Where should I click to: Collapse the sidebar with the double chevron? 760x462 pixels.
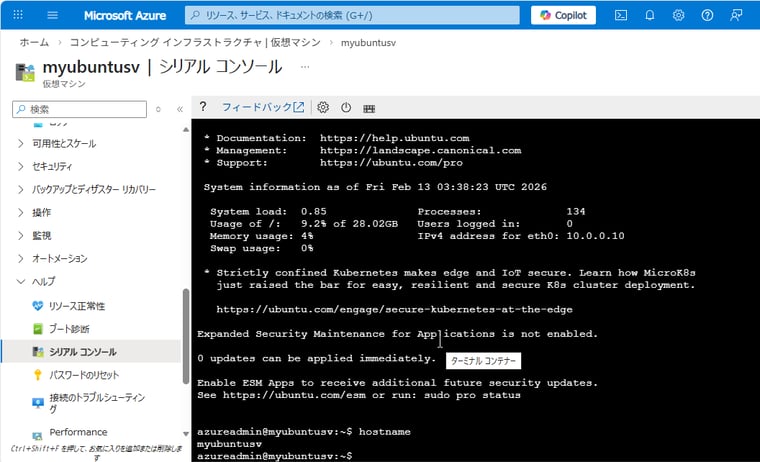180,110
